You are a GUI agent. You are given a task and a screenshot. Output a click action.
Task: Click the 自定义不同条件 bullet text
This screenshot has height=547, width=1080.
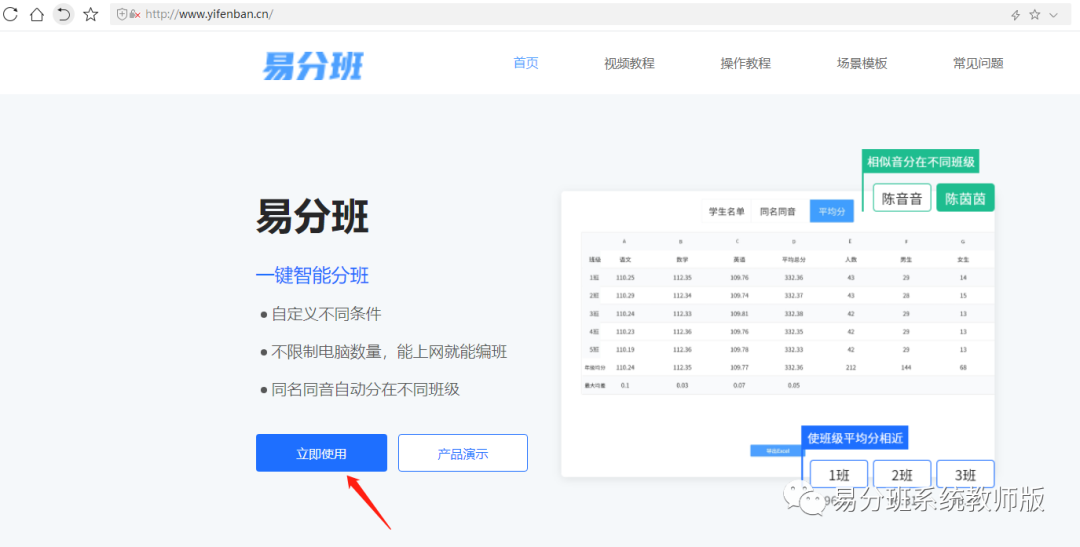tap(326, 314)
